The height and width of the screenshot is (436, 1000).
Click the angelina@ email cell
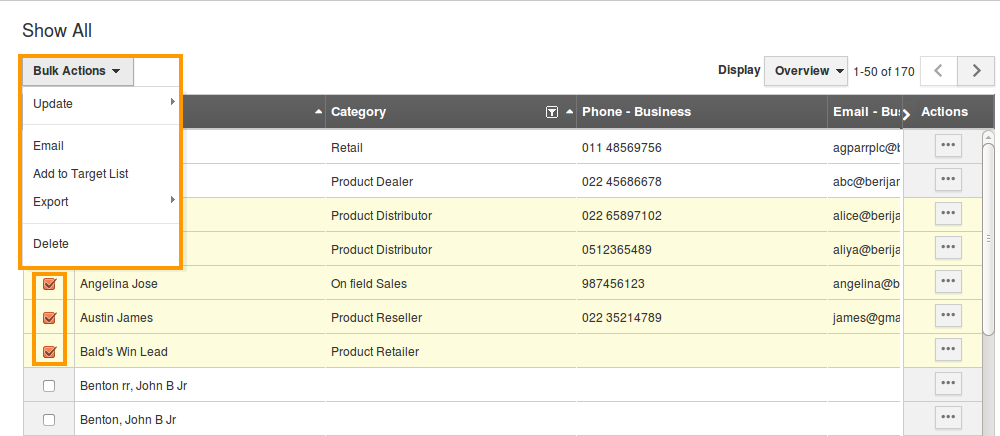coord(867,284)
